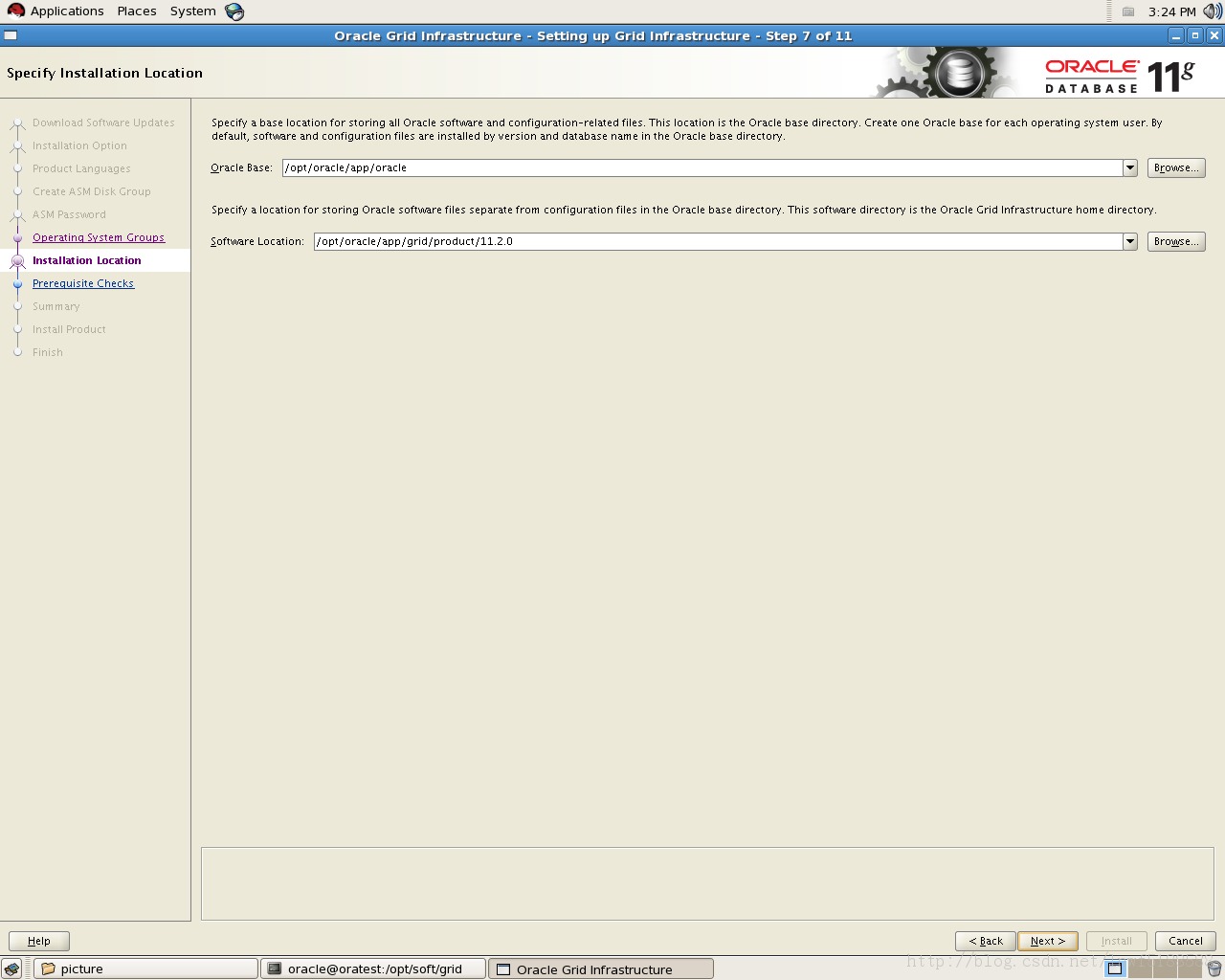Switch to the picture folder taskbar window

145,969
